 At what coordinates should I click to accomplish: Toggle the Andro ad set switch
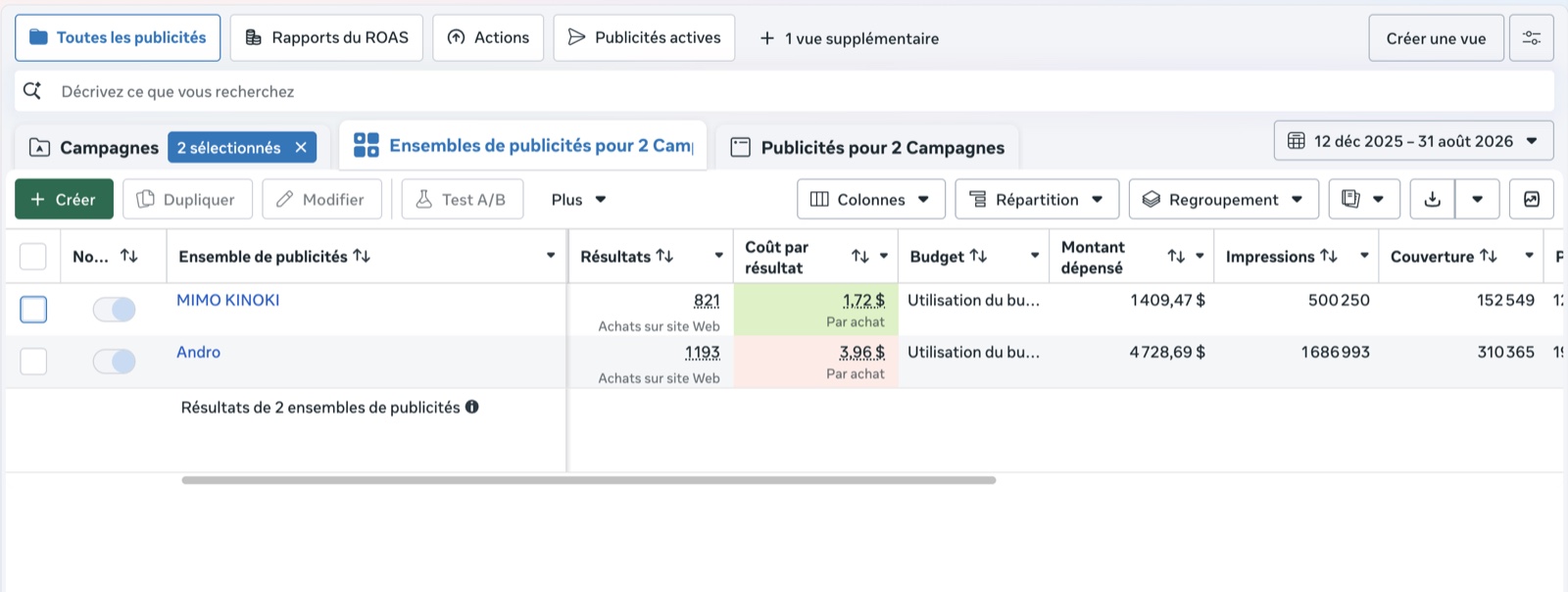pyautogui.click(x=115, y=362)
